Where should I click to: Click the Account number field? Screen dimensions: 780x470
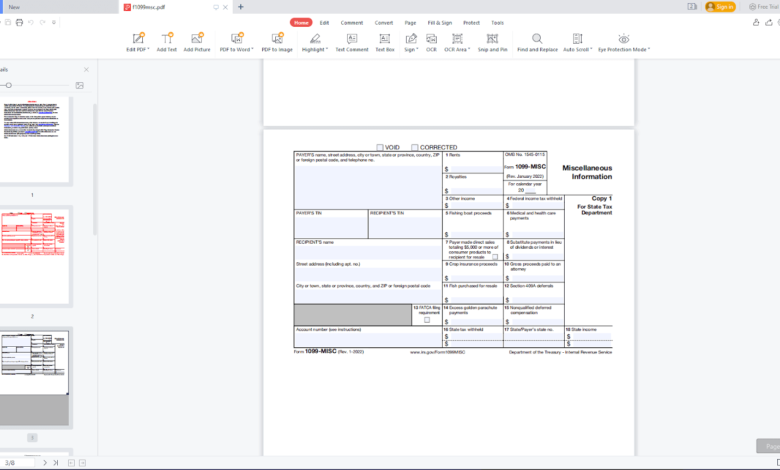[368, 339]
